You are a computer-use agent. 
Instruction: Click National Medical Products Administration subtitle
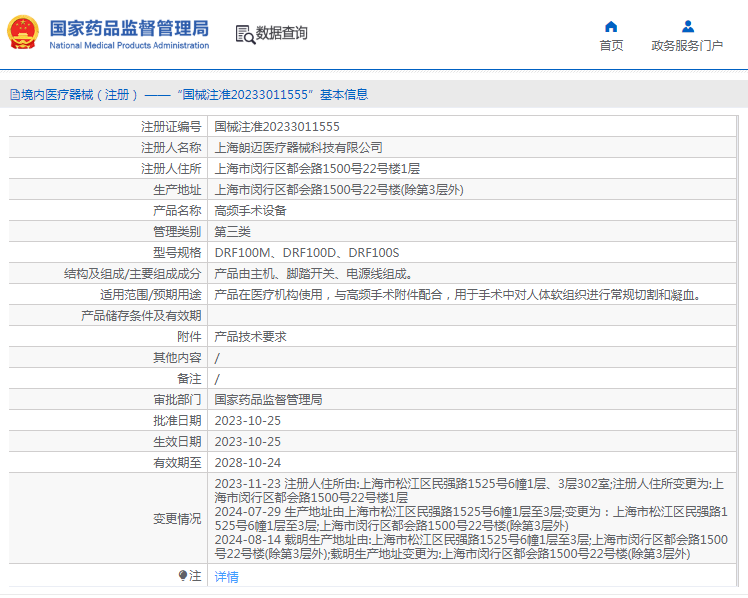(x=129, y=45)
